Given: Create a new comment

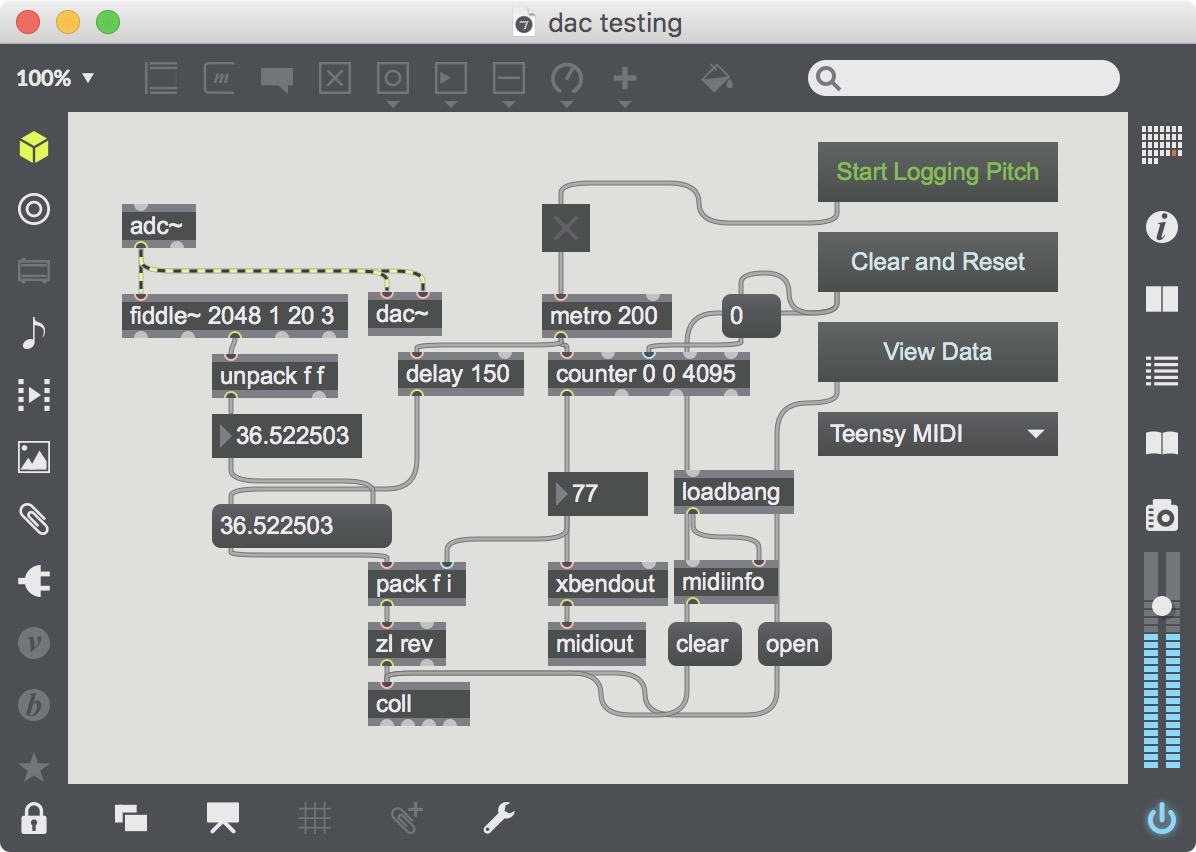Looking at the screenshot, I should (276, 78).
